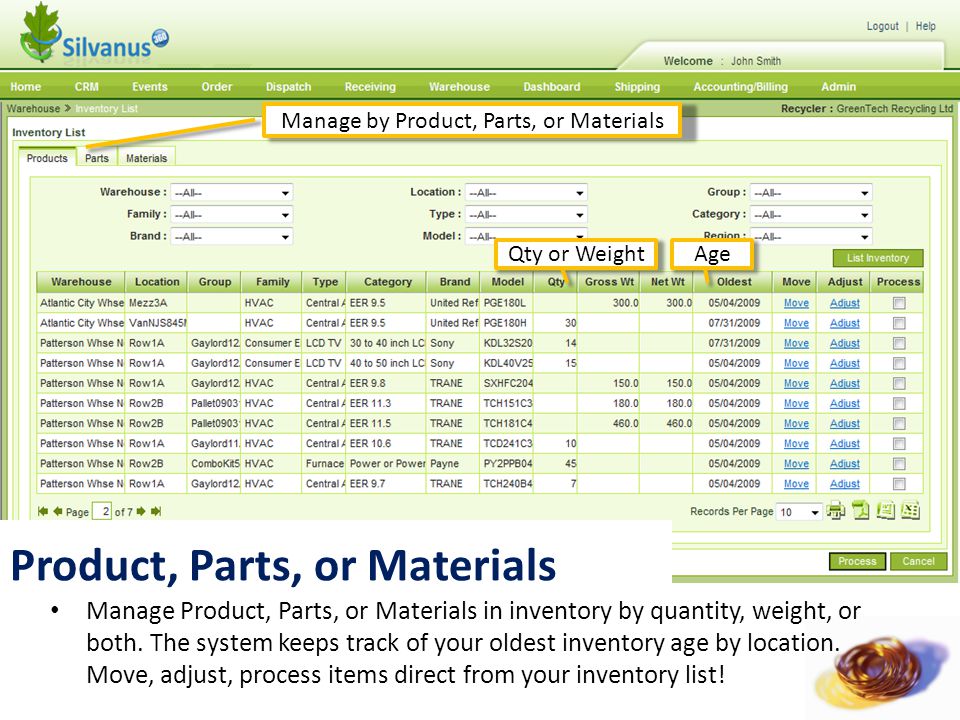960x720 pixels.
Task: Click Move link for TCH240B4 row
Action: pos(796,484)
